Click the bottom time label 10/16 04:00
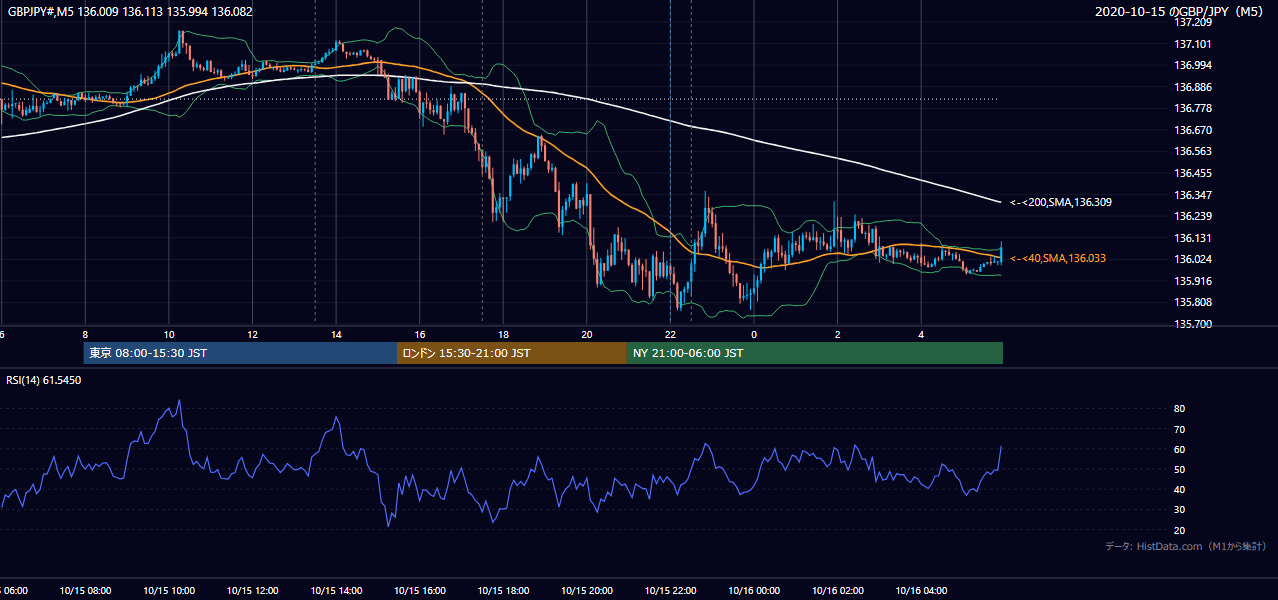 click(x=921, y=590)
